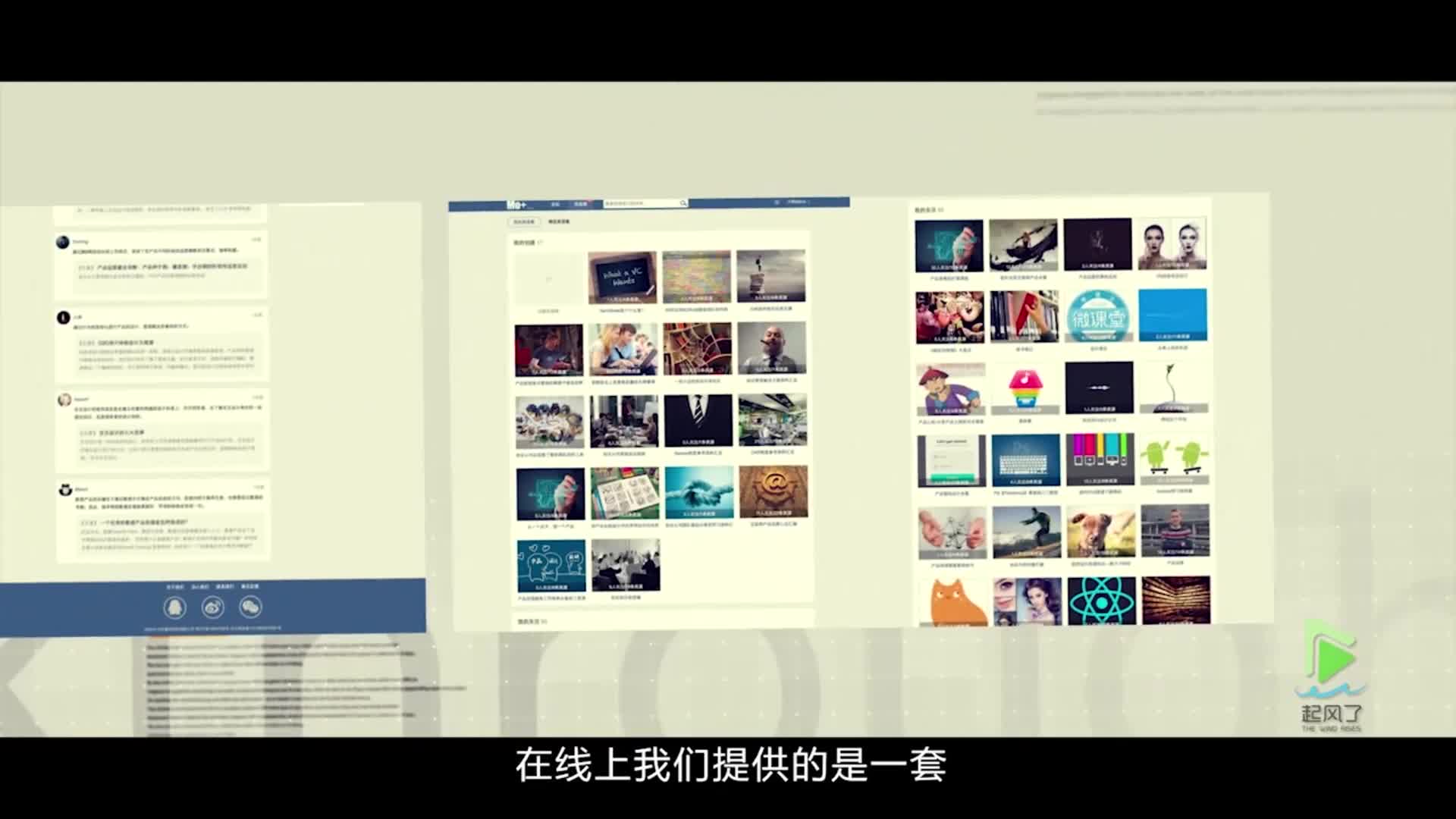Open the snowboarder thumbnail
1456x819 pixels.
[1026, 532]
